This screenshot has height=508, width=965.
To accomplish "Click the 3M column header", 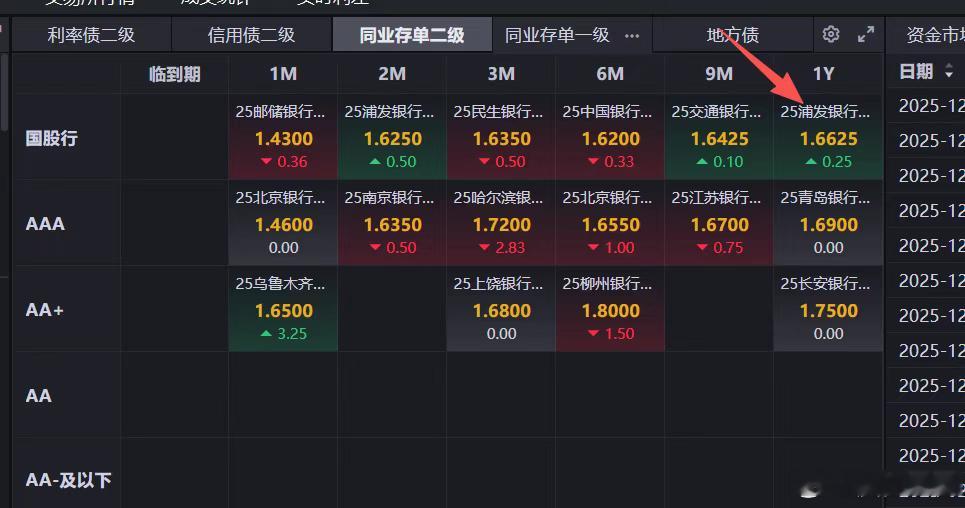I will click(x=501, y=74).
